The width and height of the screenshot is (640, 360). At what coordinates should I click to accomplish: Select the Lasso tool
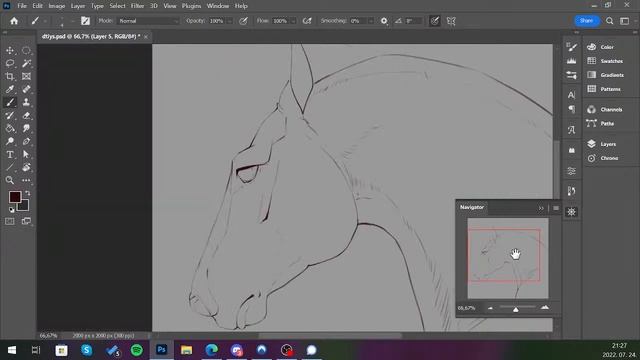tap(10, 63)
